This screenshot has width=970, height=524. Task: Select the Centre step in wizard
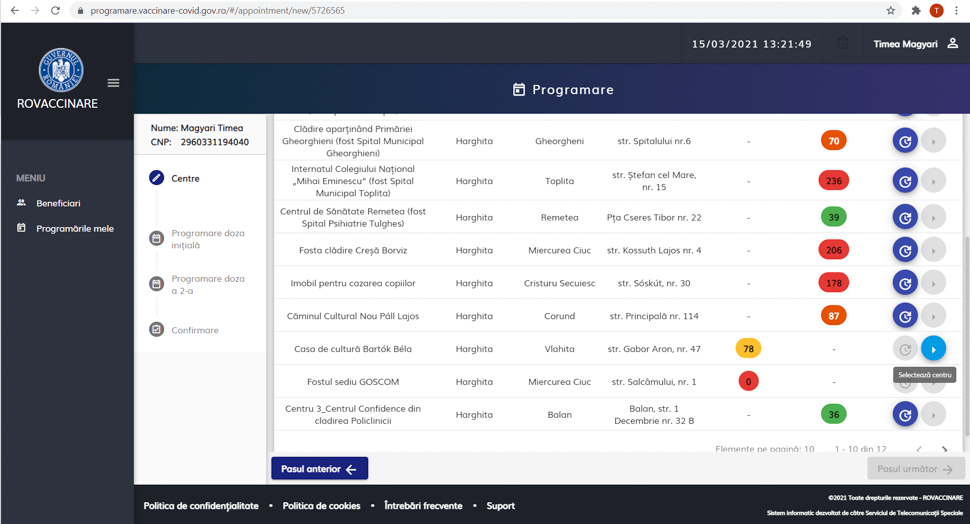tap(185, 178)
